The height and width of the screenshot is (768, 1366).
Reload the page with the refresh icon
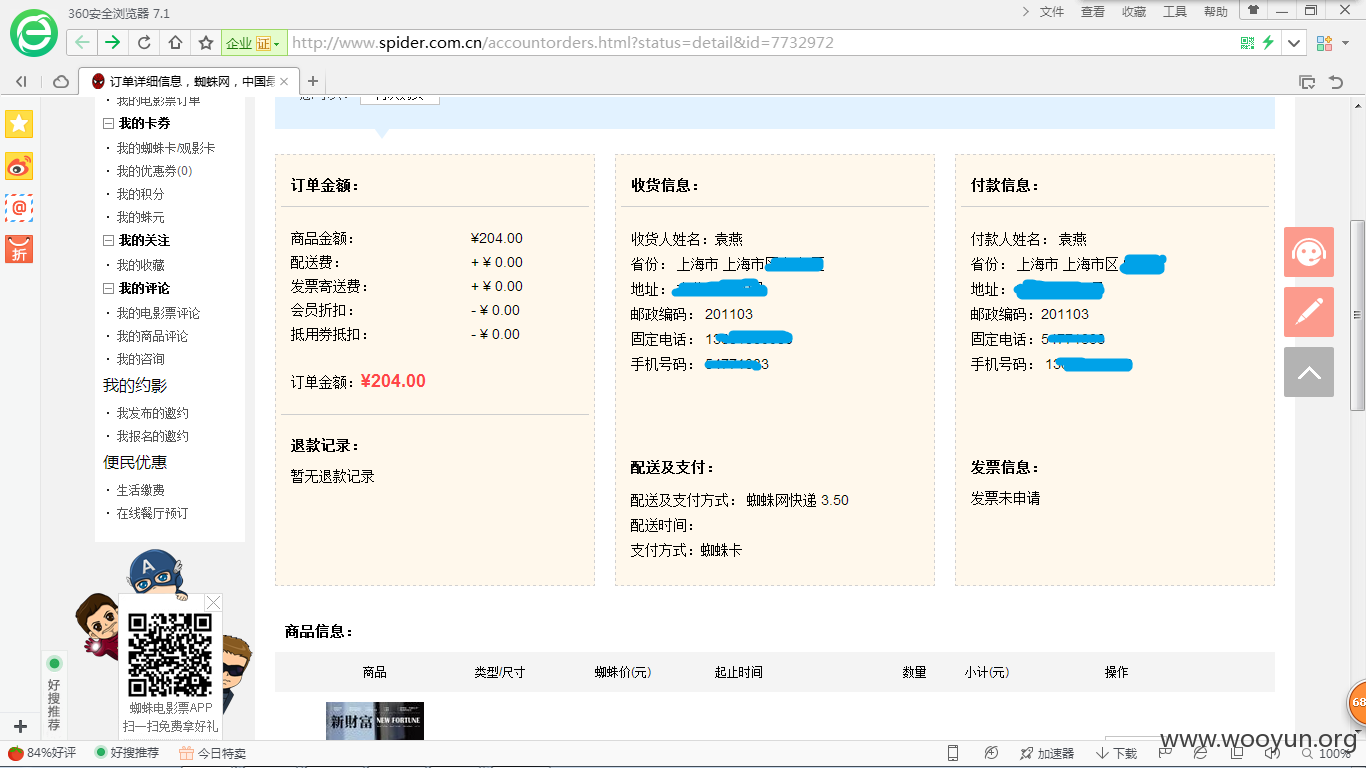click(x=144, y=42)
